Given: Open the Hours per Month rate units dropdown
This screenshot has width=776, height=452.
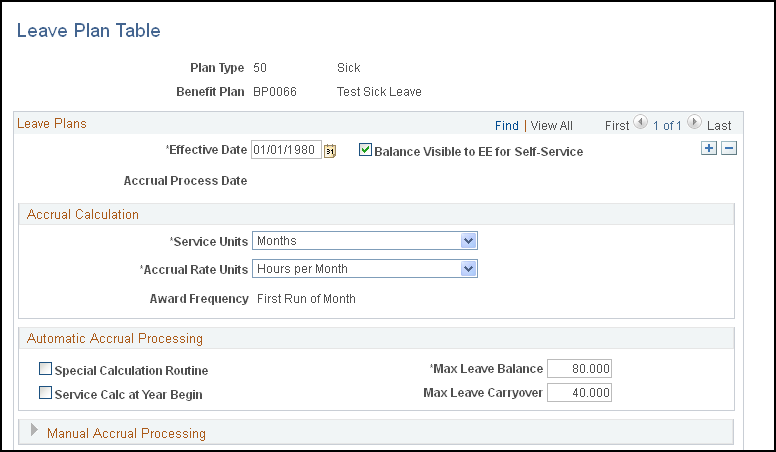Looking at the screenshot, I should 365,269.
